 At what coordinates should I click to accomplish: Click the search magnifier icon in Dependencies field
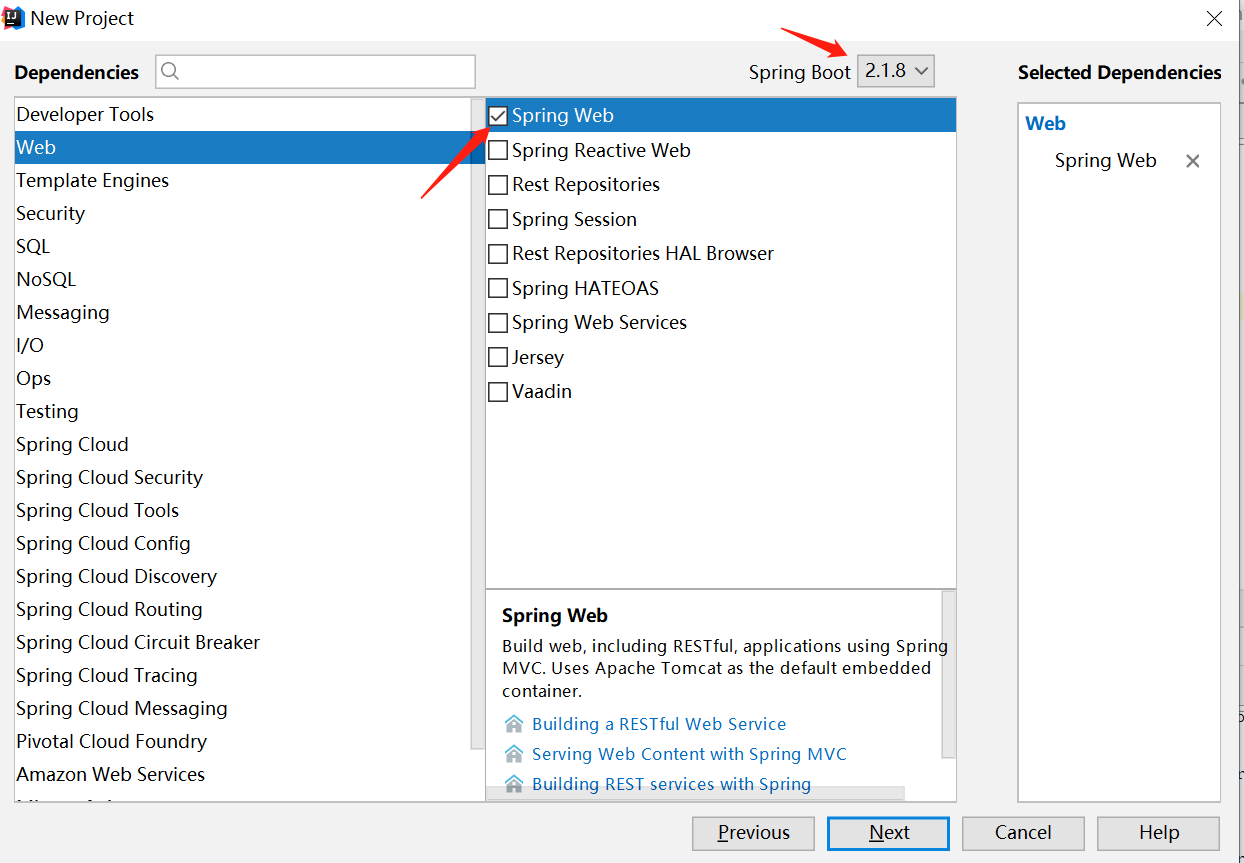click(170, 71)
